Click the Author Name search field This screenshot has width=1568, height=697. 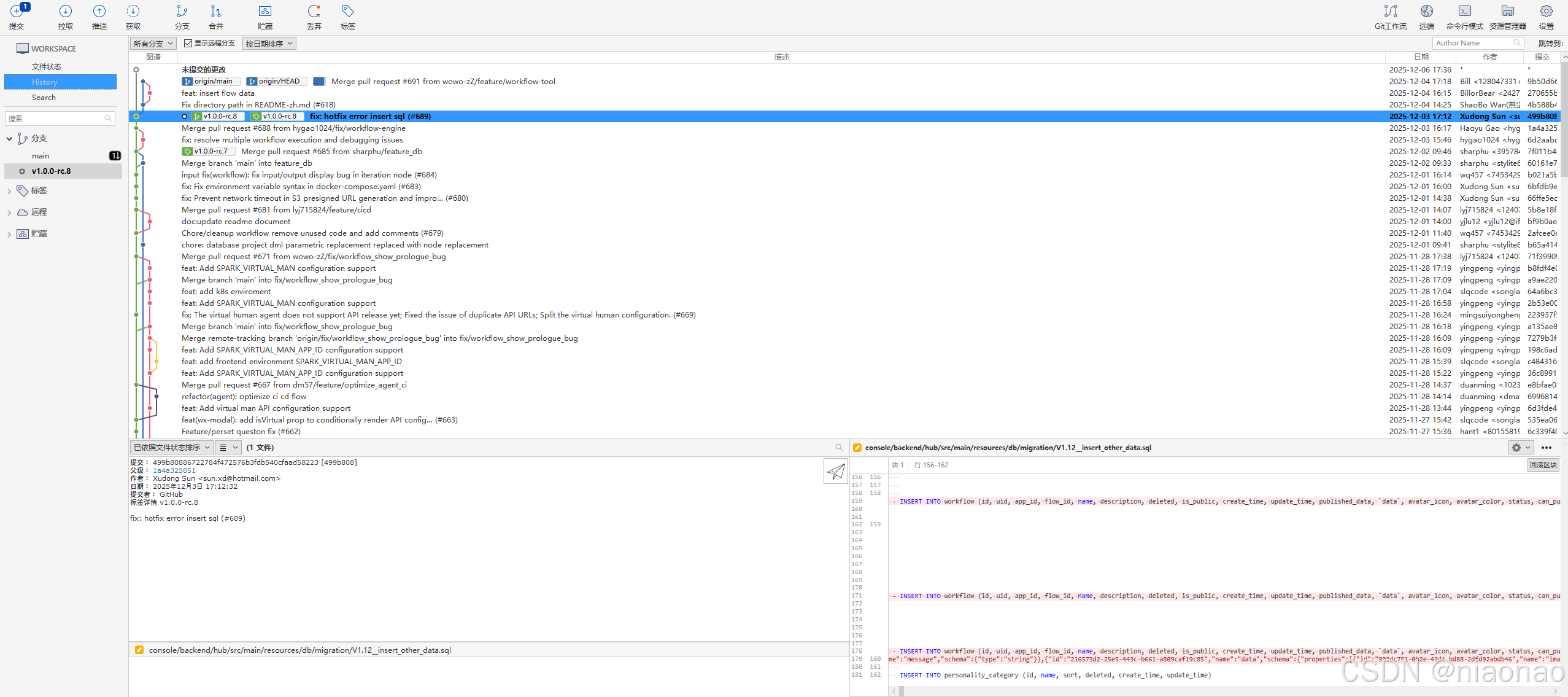[1473, 43]
